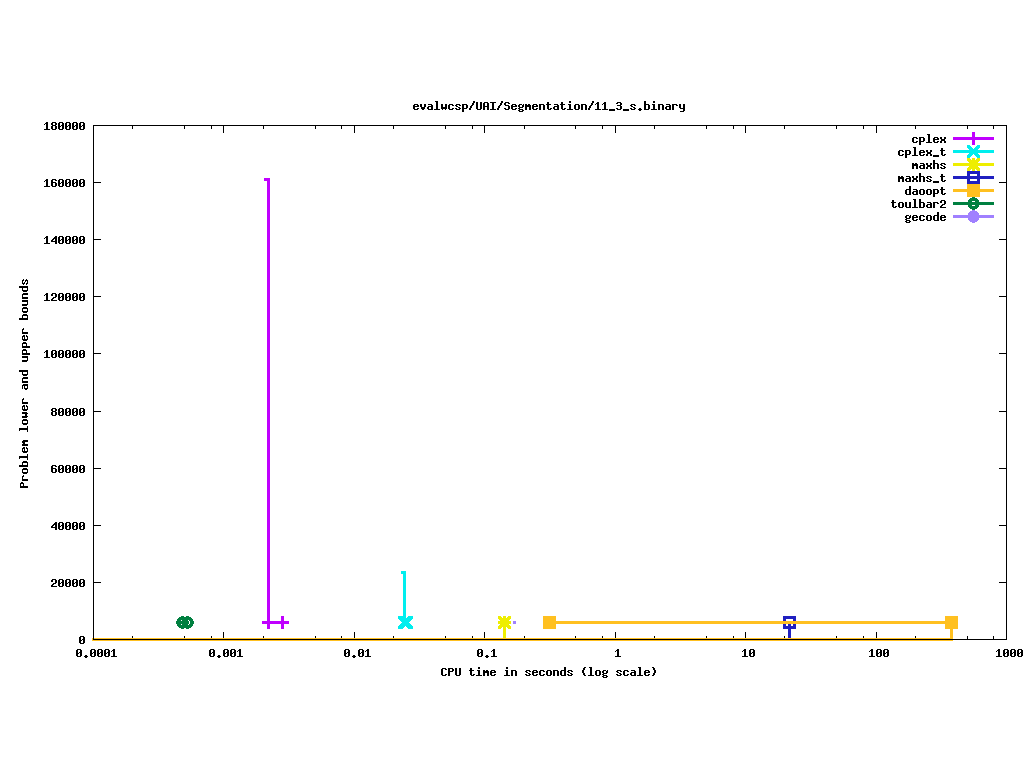This screenshot has width=1024, height=768.
Task: Click the leftmost orange daoopt square data marker
Action: click(x=549, y=622)
